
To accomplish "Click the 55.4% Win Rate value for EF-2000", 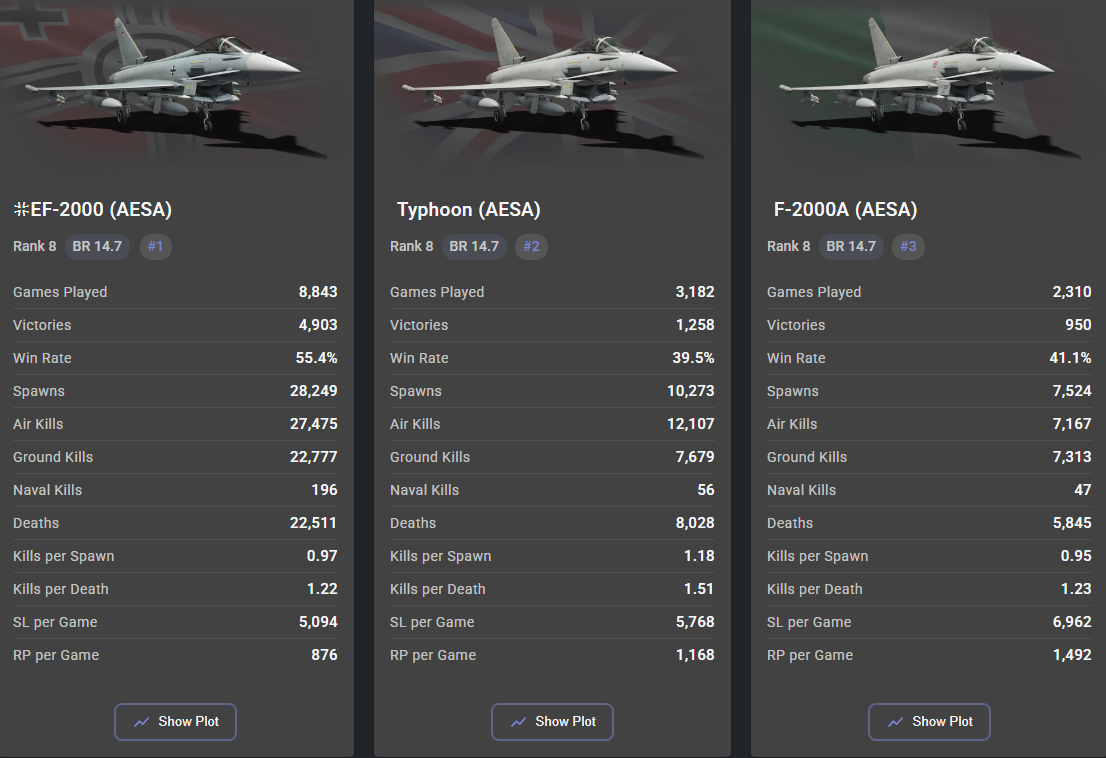I will [x=318, y=358].
